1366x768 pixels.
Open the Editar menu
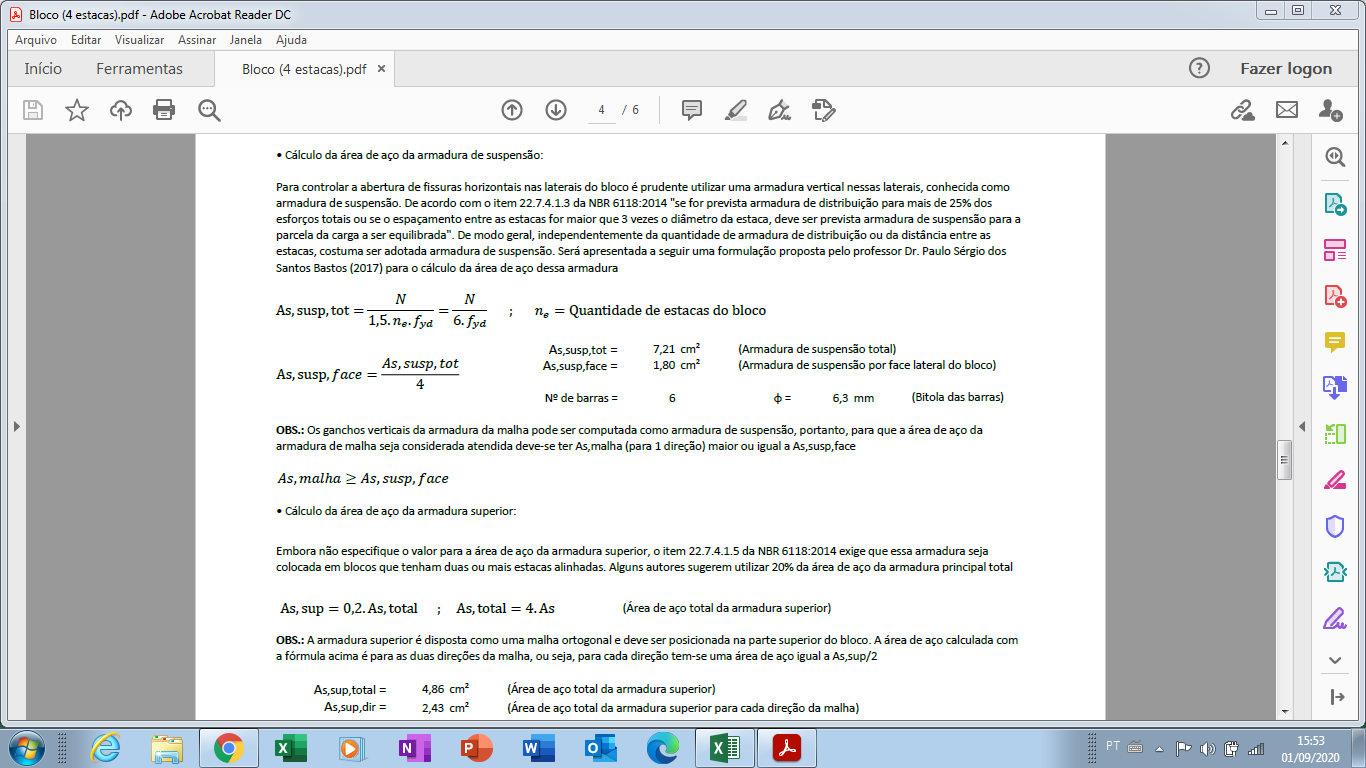[86, 40]
